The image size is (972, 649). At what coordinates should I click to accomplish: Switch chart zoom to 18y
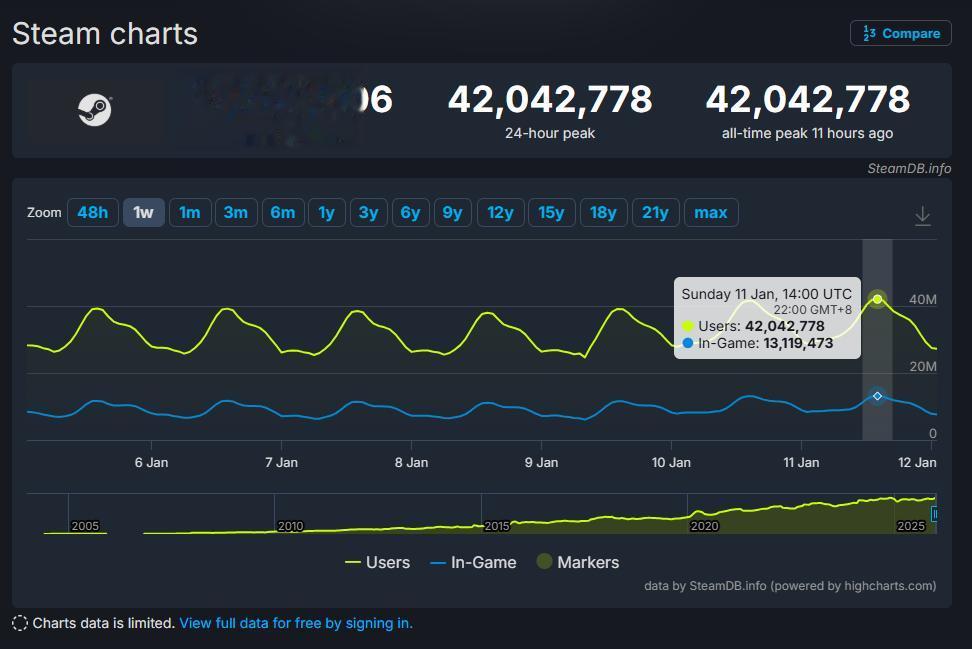click(x=604, y=213)
